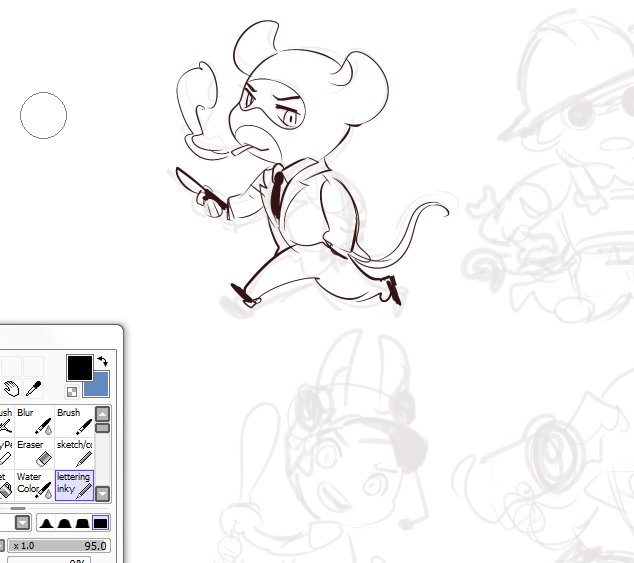Click the black foreground color swatch
This screenshot has width=634, height=563.
[80, 367]
